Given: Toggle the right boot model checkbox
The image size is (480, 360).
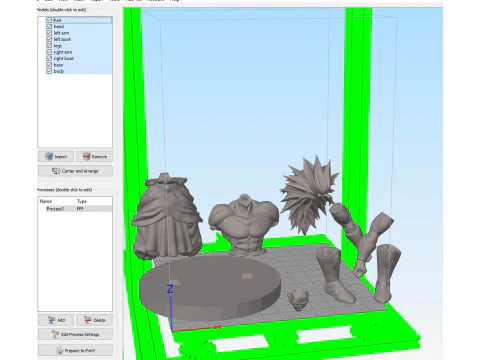Looking at the screenshot, I should pyautogui.click(x=49, y=58).
